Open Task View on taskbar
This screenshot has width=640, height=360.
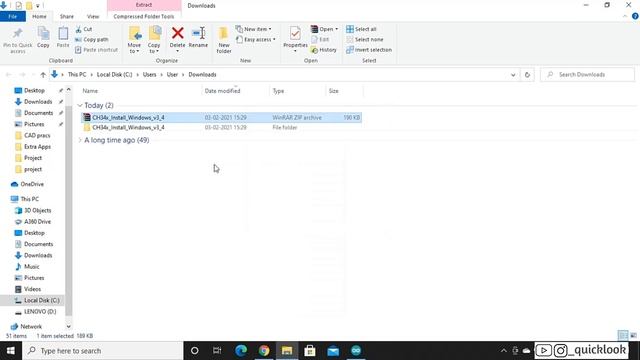(217, 351)
